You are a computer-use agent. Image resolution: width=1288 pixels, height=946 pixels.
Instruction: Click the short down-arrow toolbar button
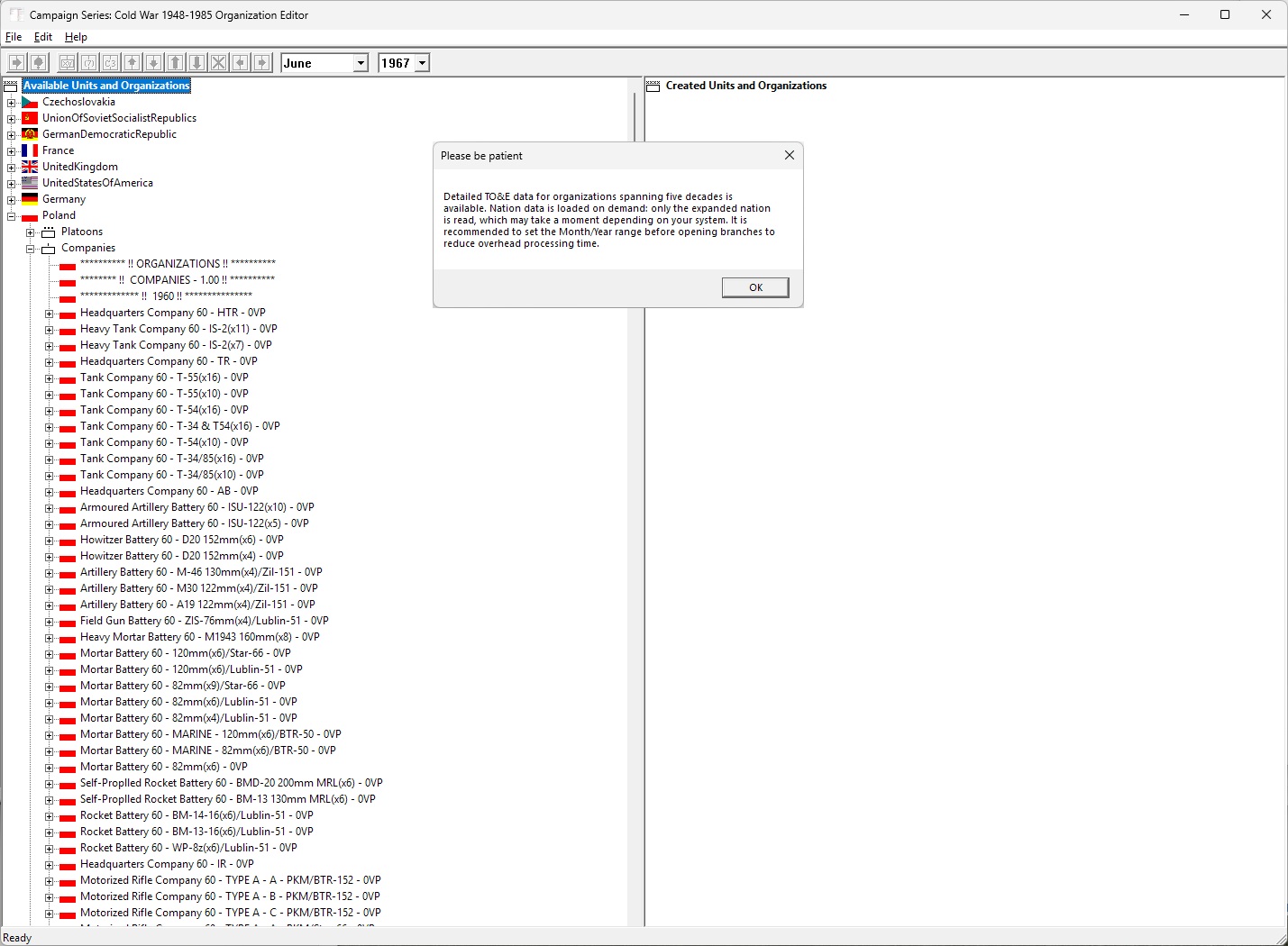154,62
